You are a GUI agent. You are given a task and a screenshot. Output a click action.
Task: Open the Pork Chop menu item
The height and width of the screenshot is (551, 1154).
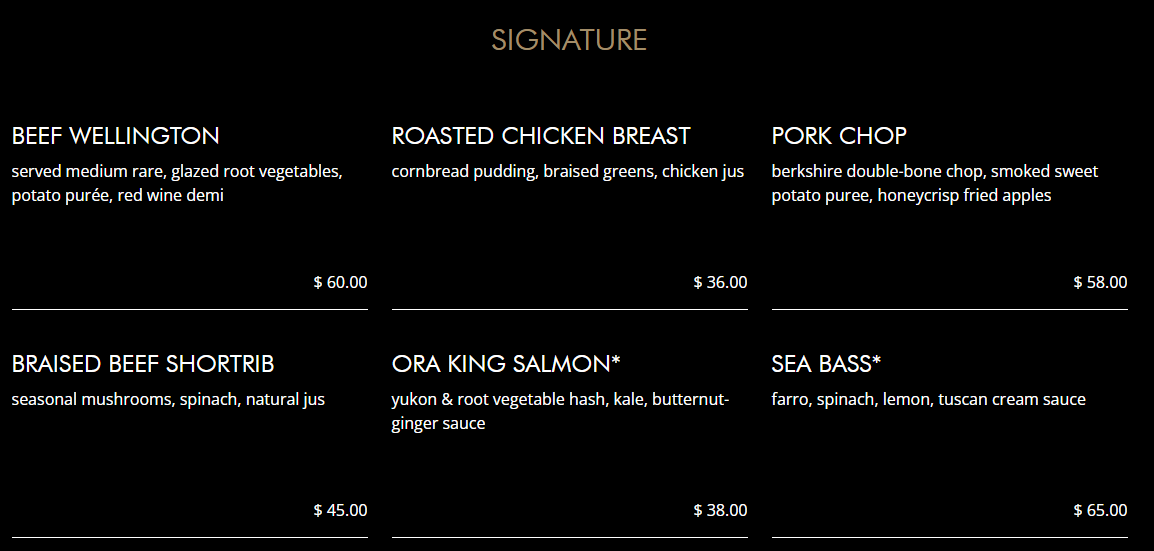839,136
